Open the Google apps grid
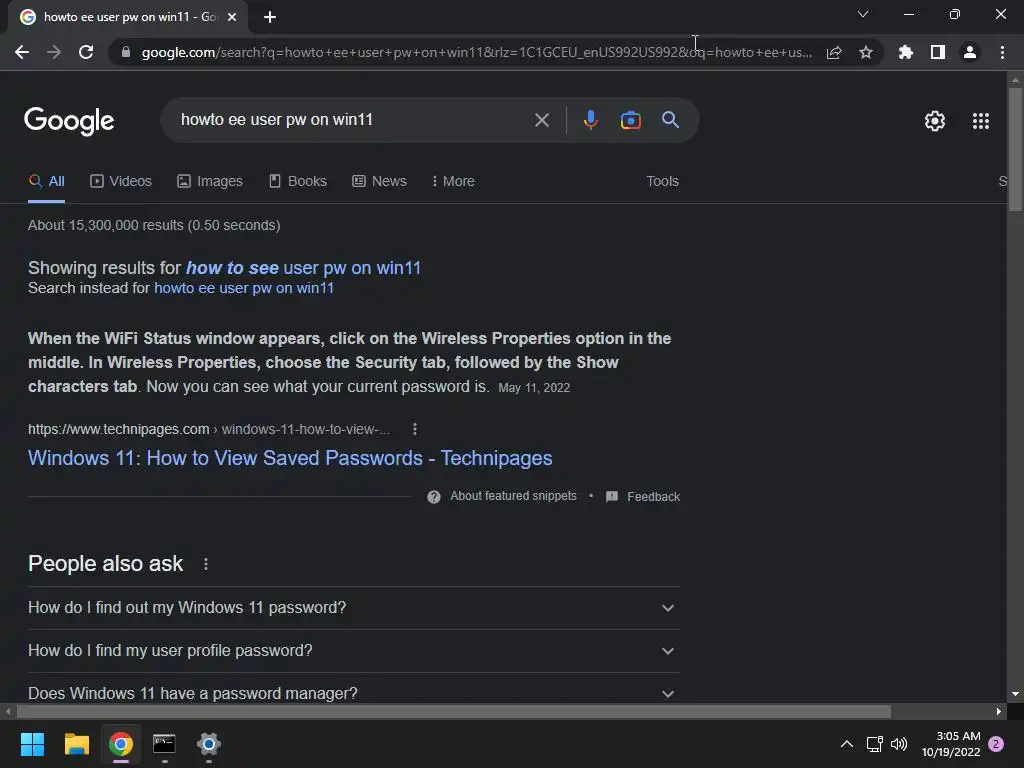Image resolution: width=1024 pixels, height=768 pixels. pos(980,121)
